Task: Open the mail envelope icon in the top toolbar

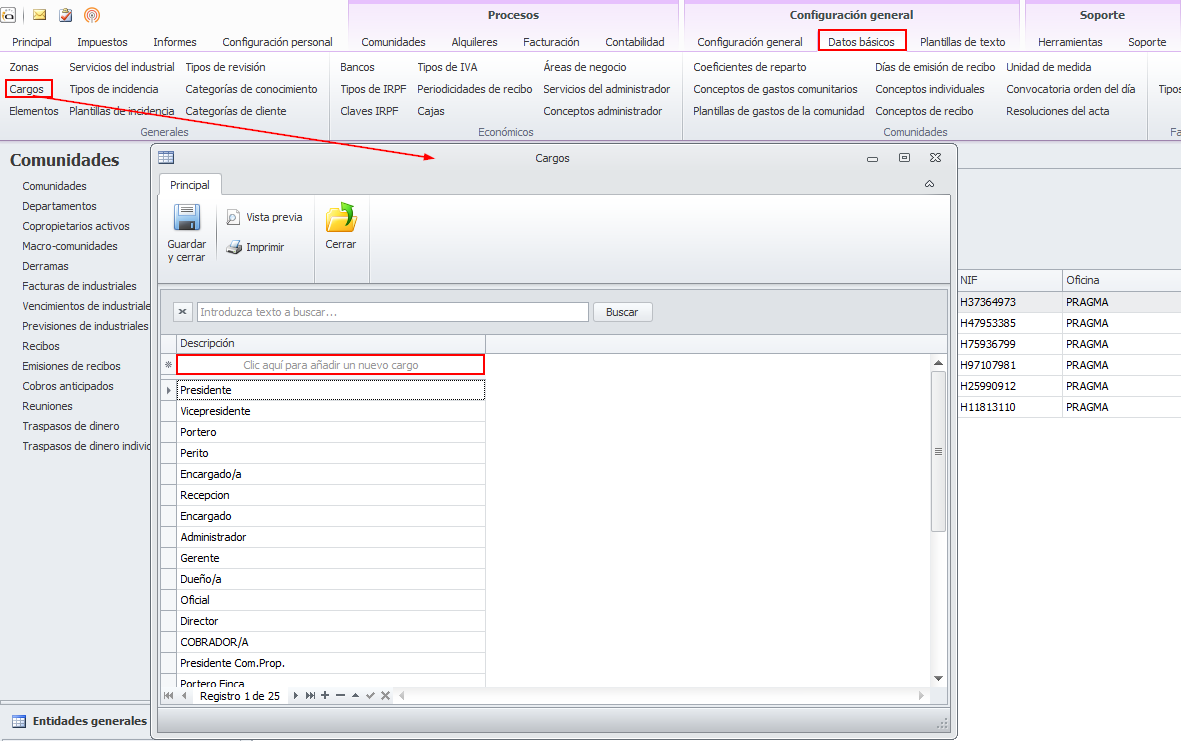Action: 40,15
